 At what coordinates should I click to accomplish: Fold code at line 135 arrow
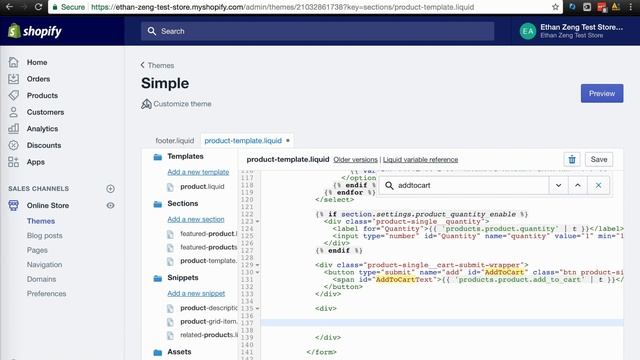258,309
